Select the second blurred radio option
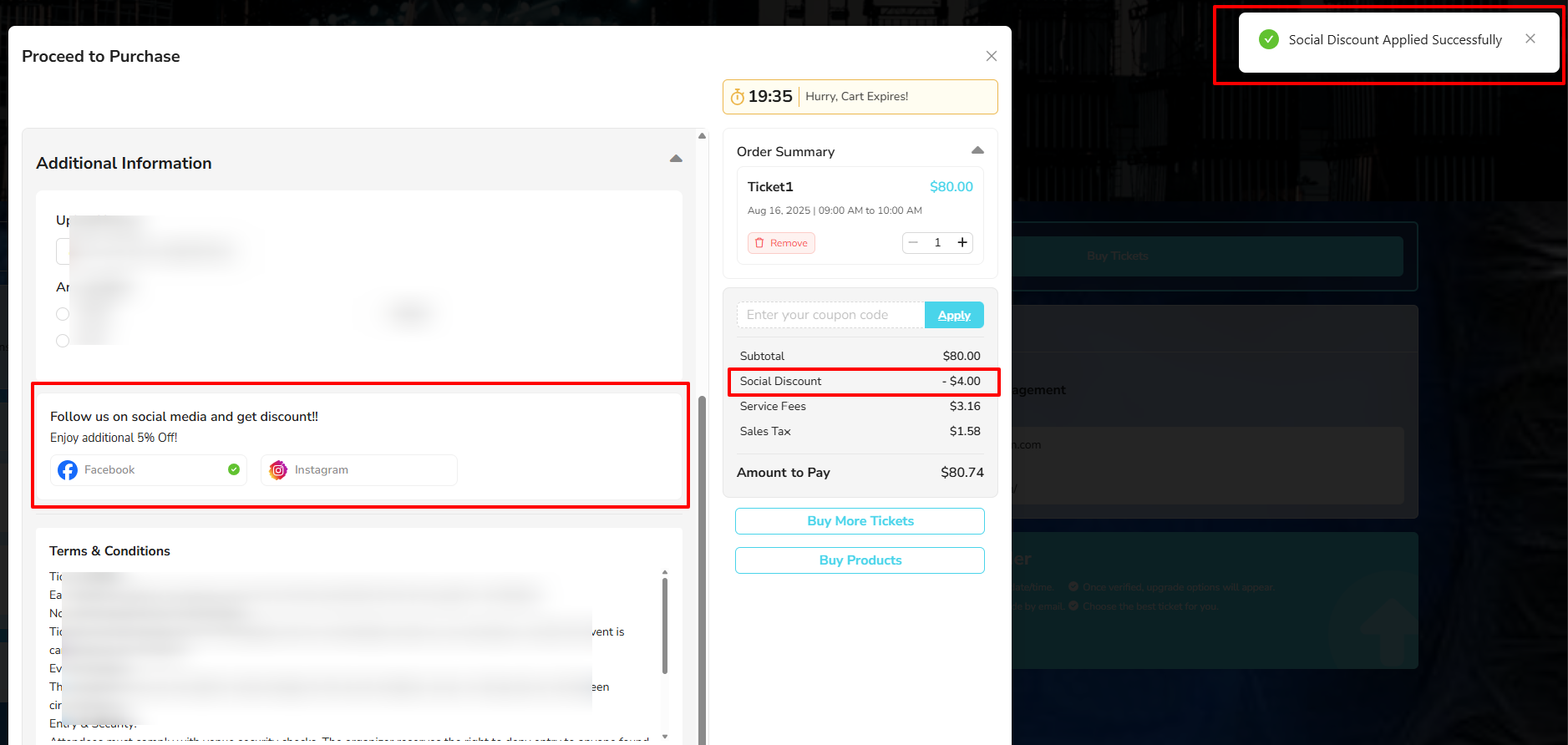The image size is (1568, 745). click(63, 341)
